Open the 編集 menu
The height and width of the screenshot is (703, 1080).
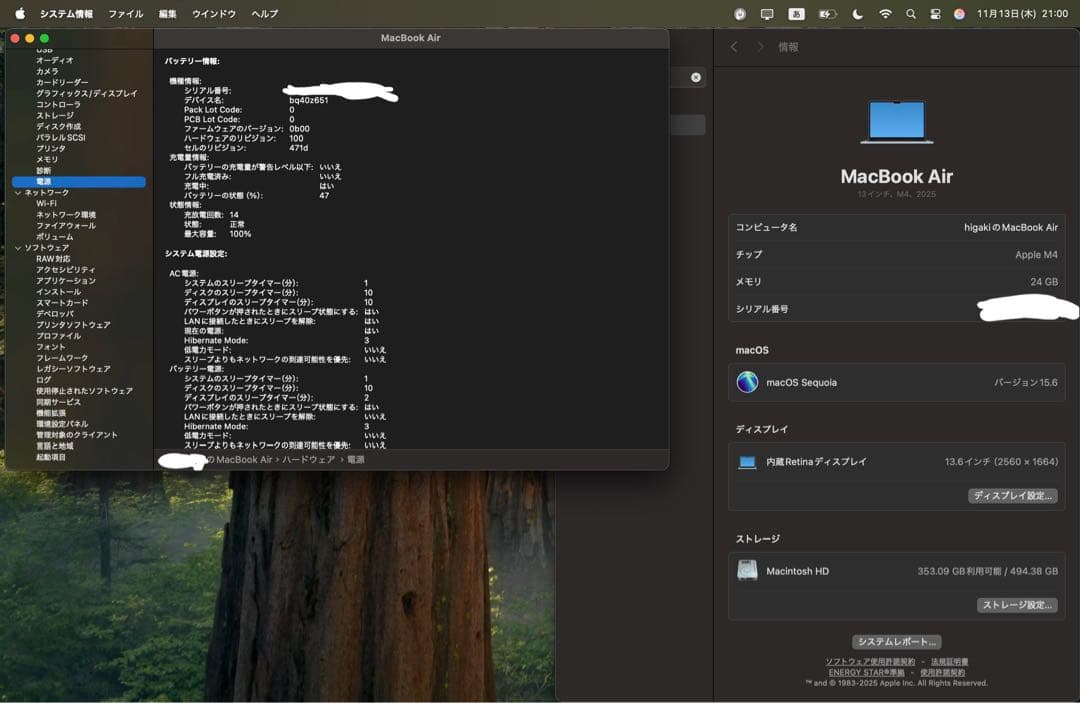click(167, 14)
